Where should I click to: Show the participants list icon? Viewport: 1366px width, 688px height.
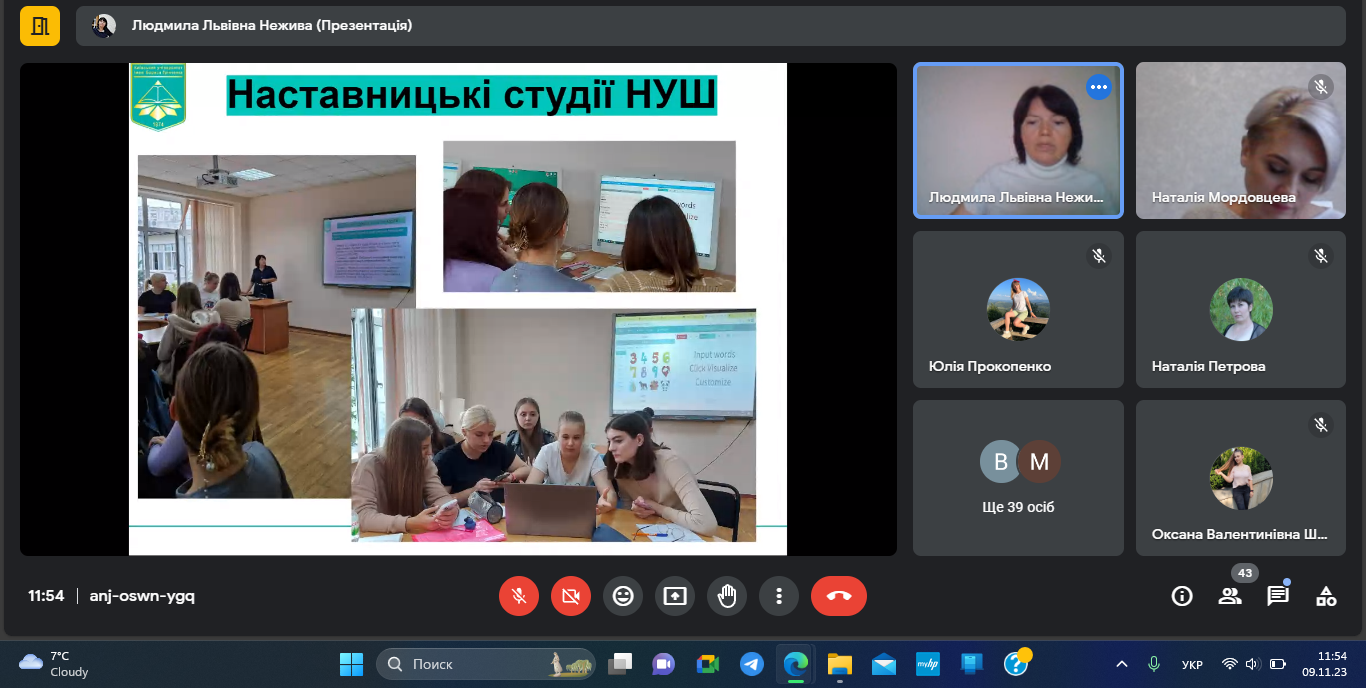(1230, 597)
